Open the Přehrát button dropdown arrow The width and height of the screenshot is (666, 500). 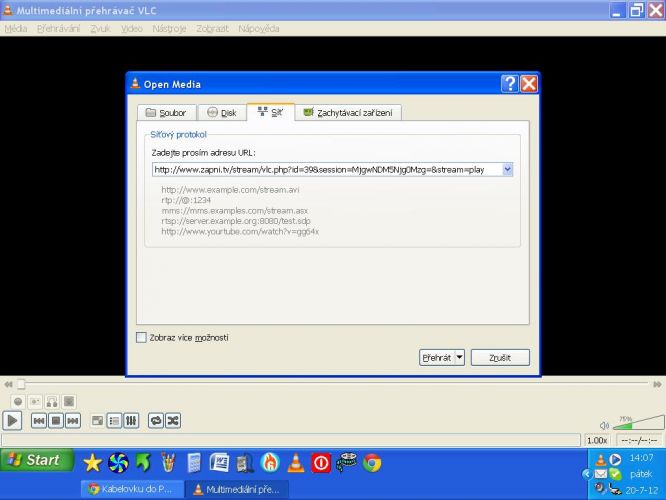point(460,357)
